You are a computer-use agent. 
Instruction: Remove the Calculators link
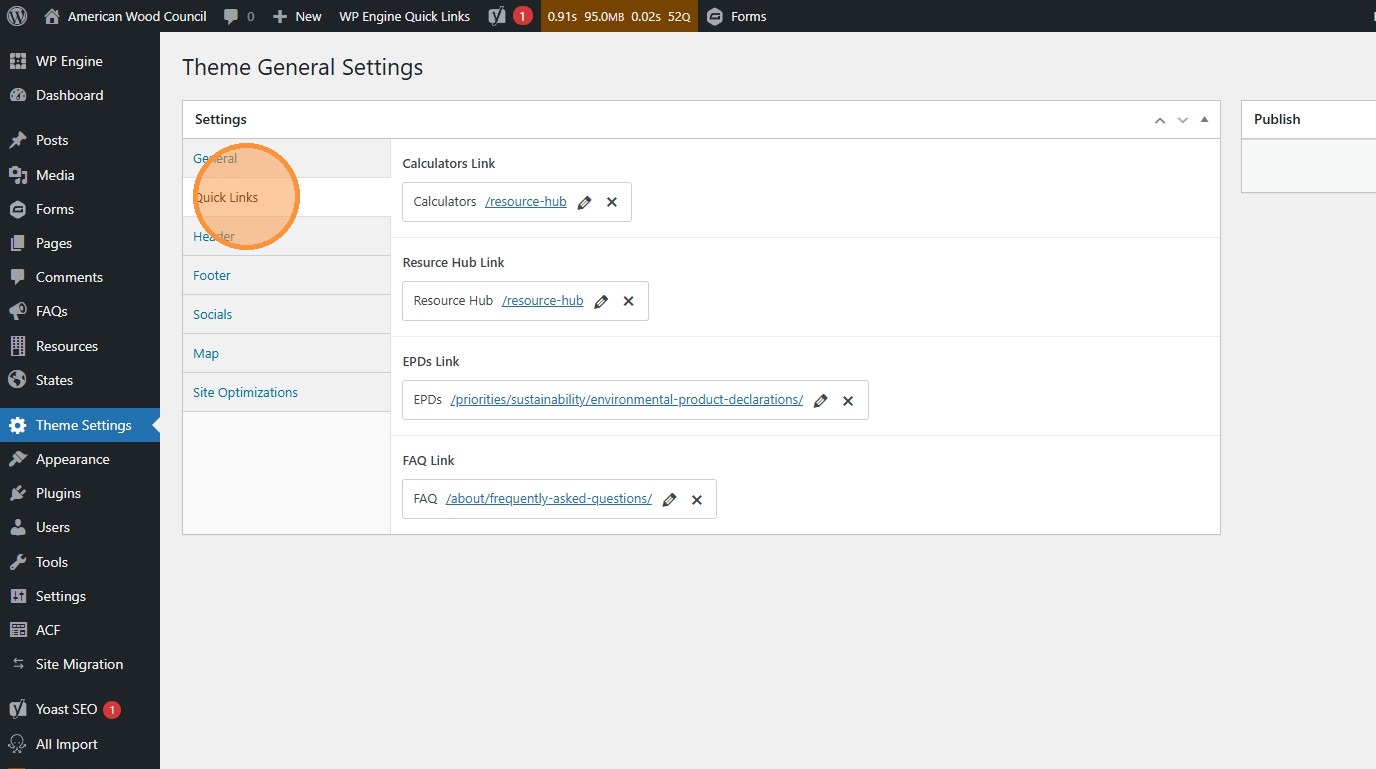(x=612, y=202)
